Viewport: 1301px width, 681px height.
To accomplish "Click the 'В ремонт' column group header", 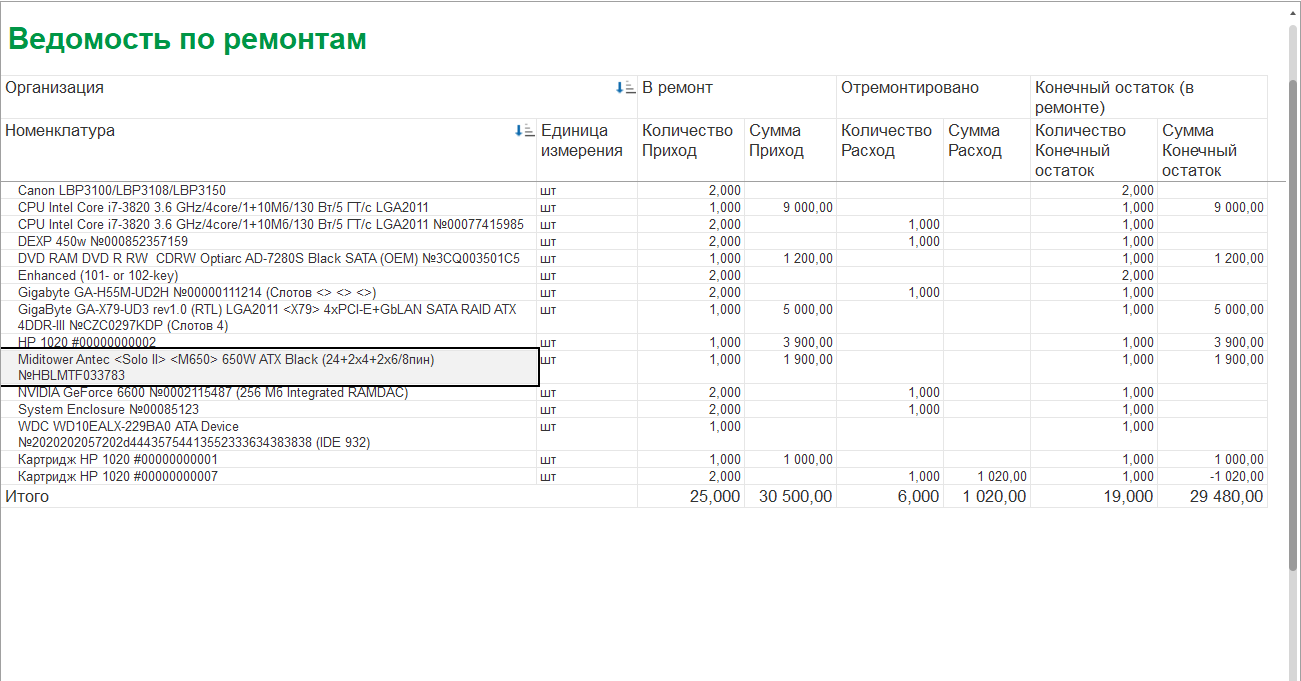I will click(x=677, y=88).
